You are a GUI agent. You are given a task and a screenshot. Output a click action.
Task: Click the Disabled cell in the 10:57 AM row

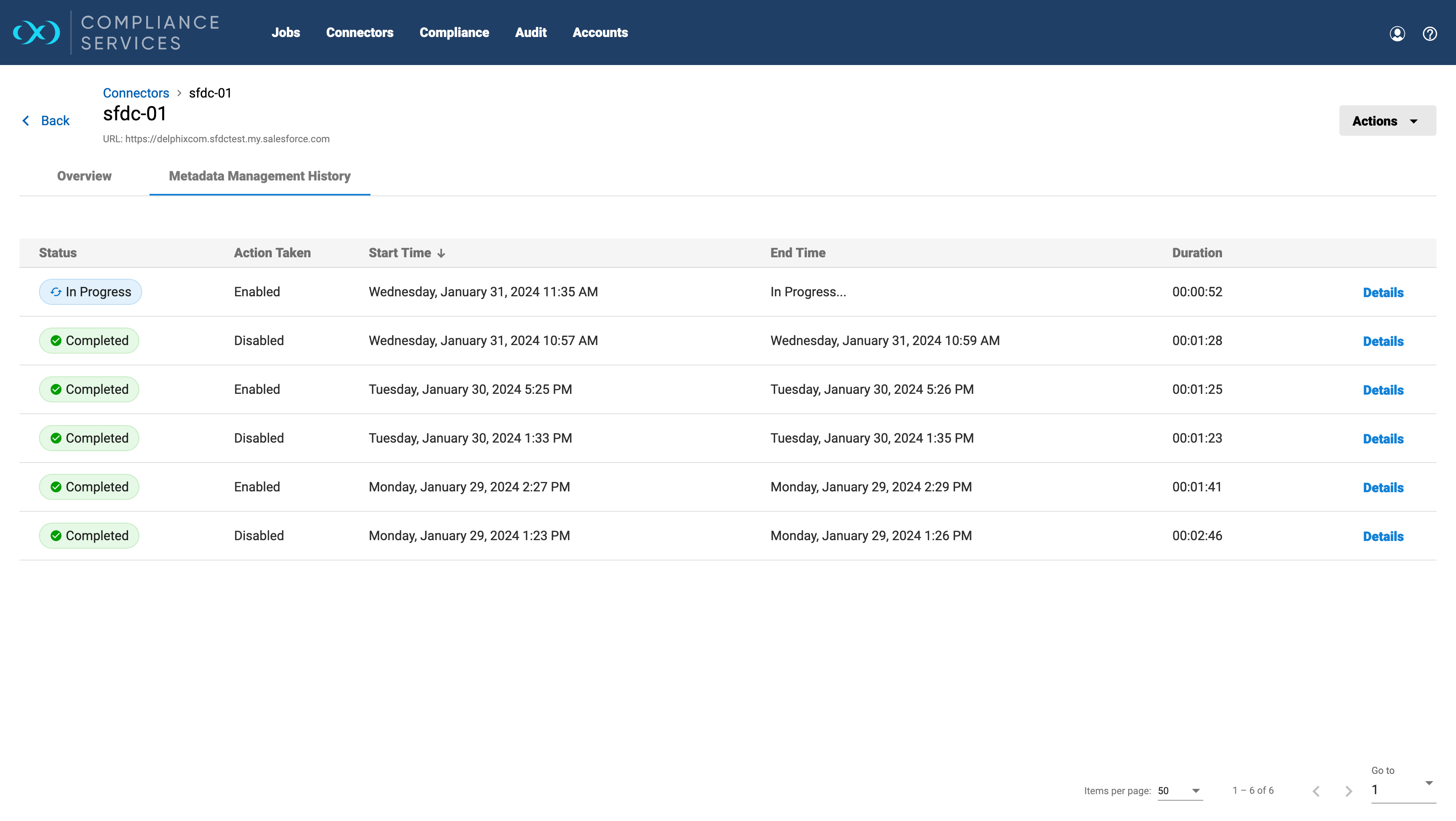click(x=259, y=340)
